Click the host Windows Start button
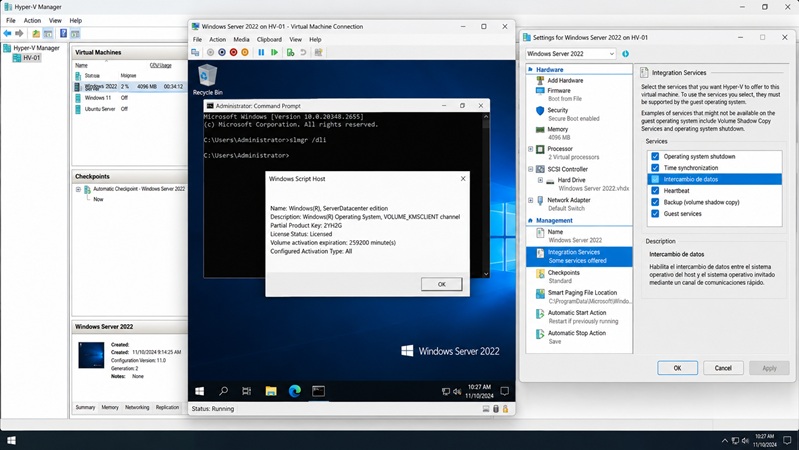The image size is (799, 450). tap(11, 440)
